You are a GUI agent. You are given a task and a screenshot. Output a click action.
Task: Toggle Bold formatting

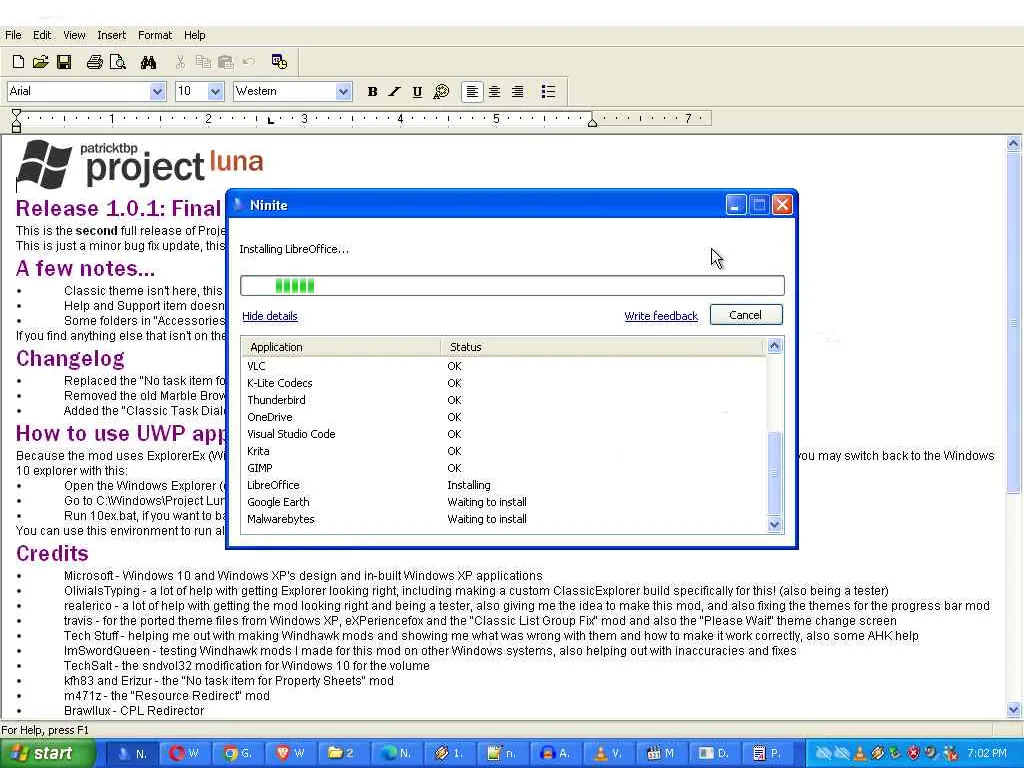372,91
